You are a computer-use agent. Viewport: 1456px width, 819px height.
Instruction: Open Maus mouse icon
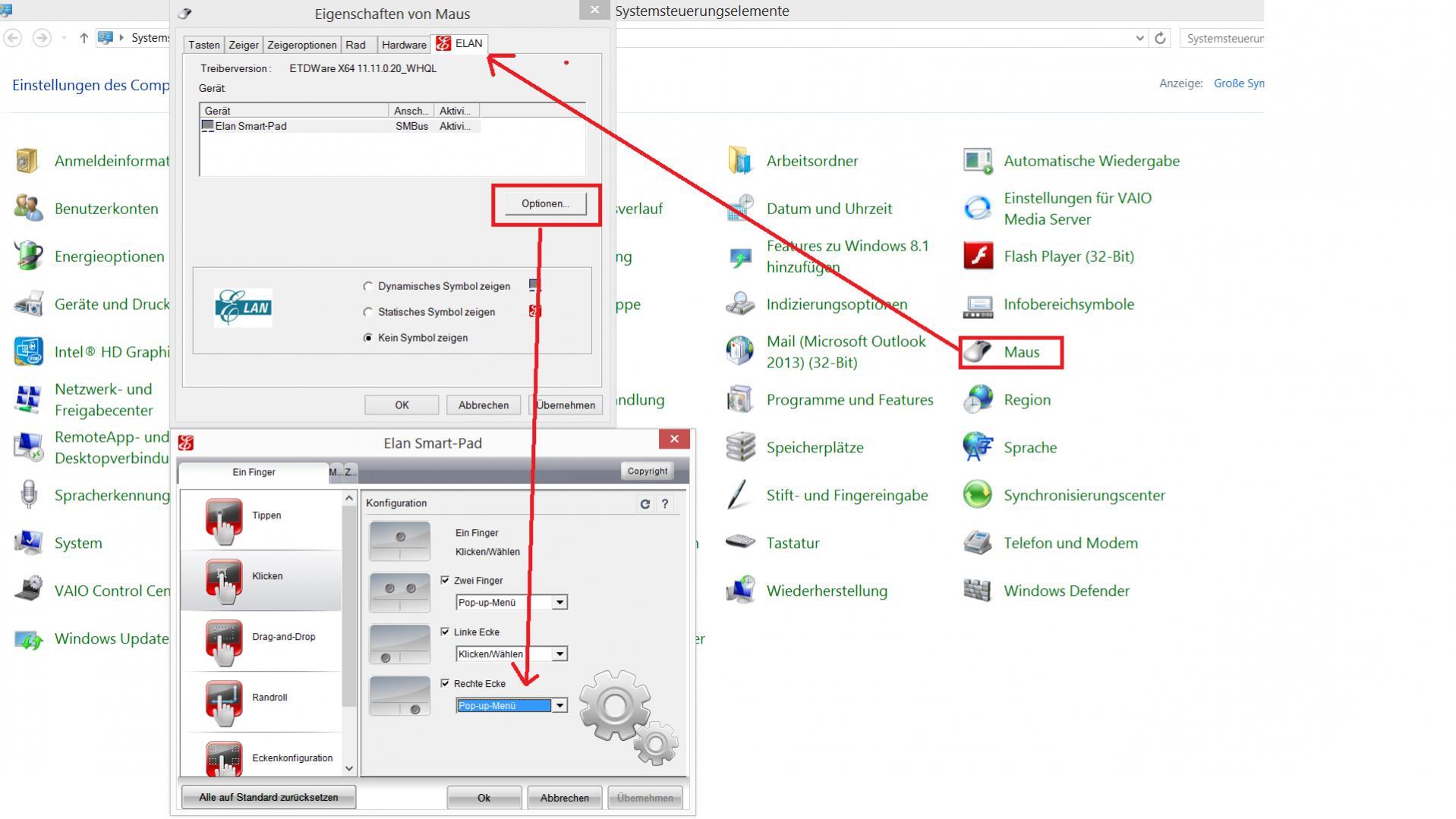coord(978,352)
